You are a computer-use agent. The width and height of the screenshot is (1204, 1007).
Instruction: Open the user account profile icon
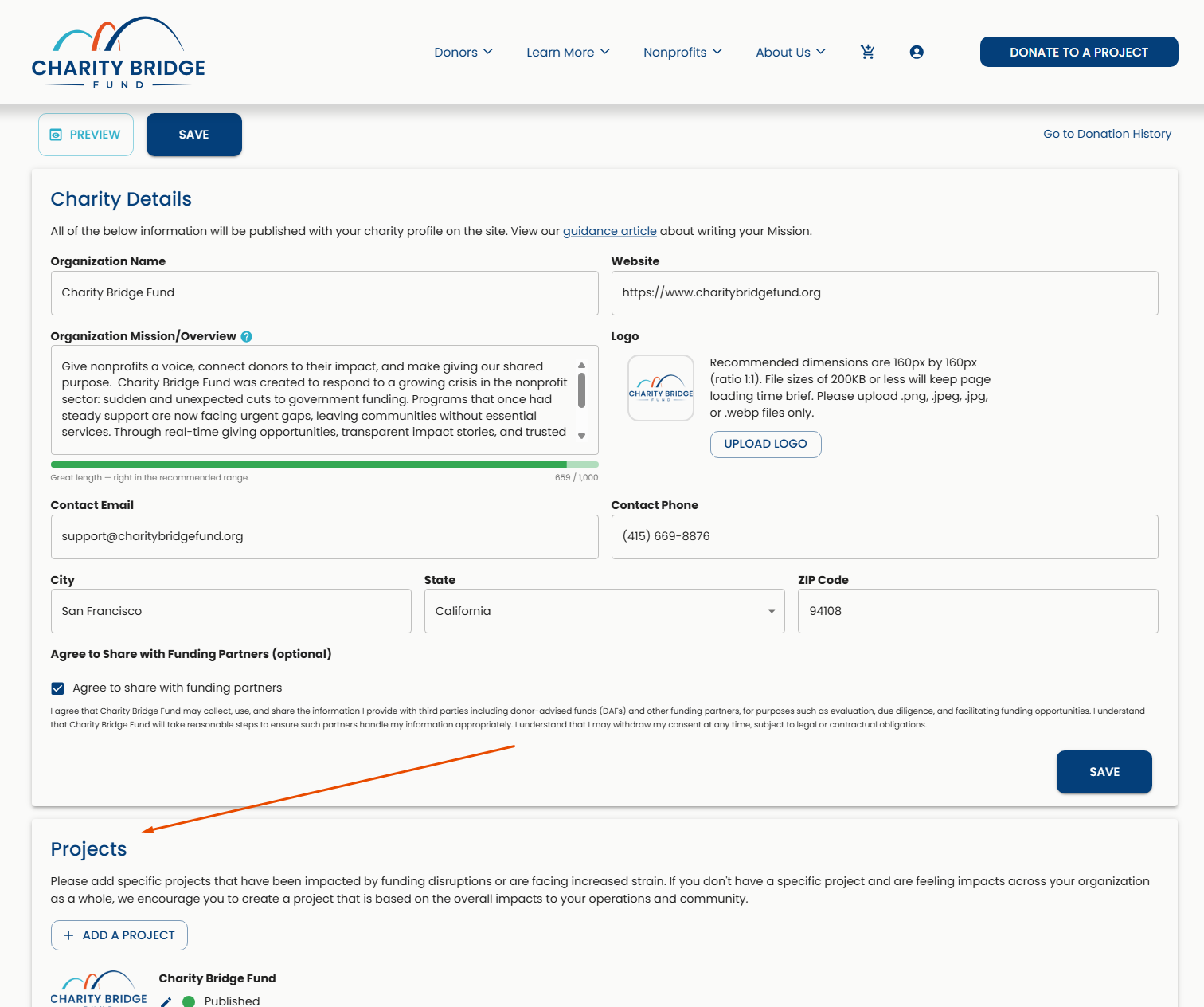[x=917, y=52]
